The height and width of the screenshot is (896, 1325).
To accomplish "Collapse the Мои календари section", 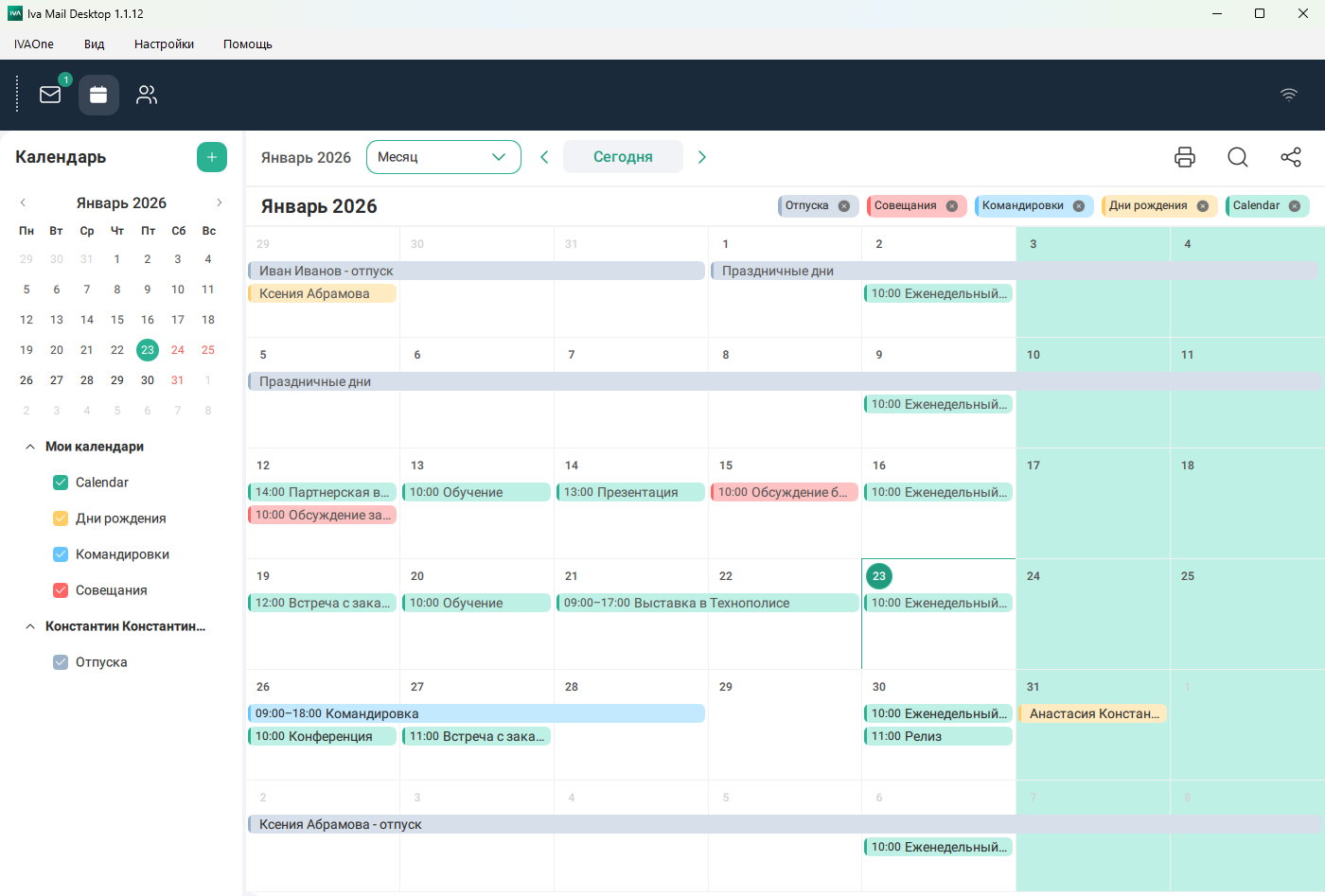I will tap(30, 447).
